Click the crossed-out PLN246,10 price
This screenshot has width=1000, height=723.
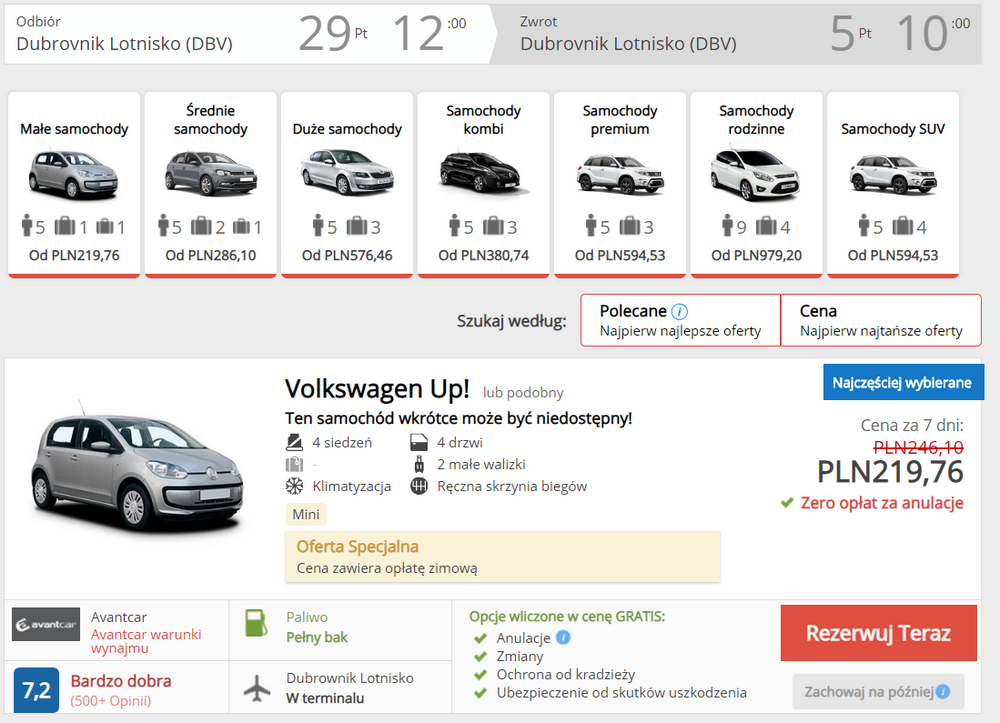pyautogui.click(x=918, y=448)
